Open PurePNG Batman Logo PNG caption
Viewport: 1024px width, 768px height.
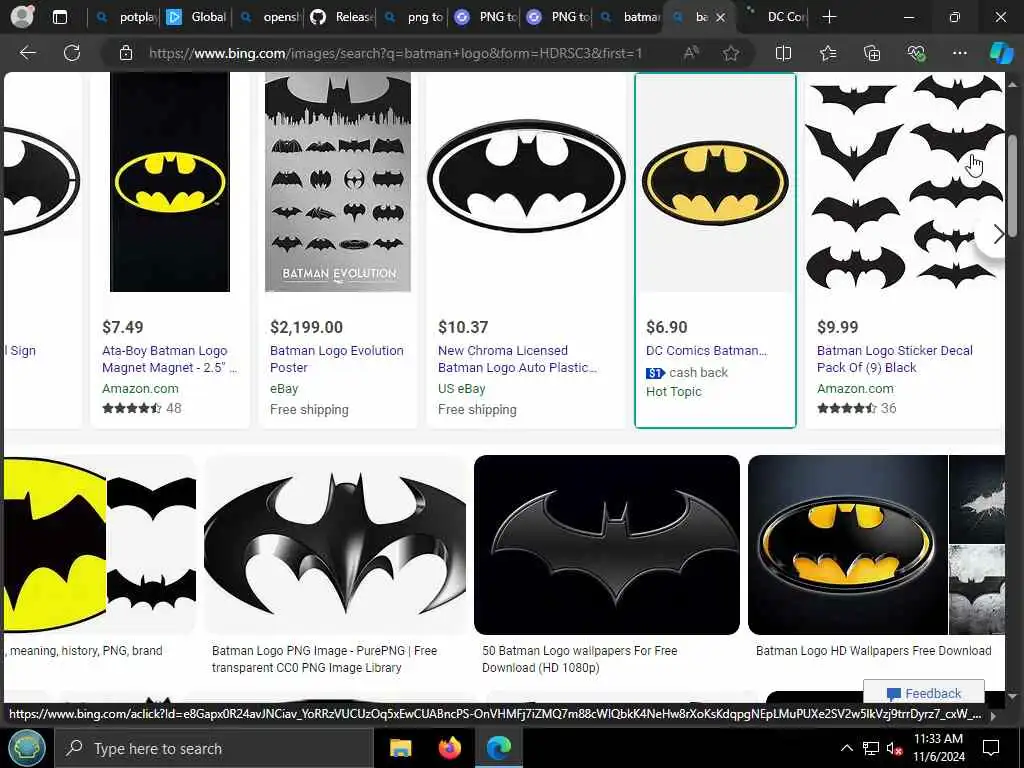(x=325, y=659)
